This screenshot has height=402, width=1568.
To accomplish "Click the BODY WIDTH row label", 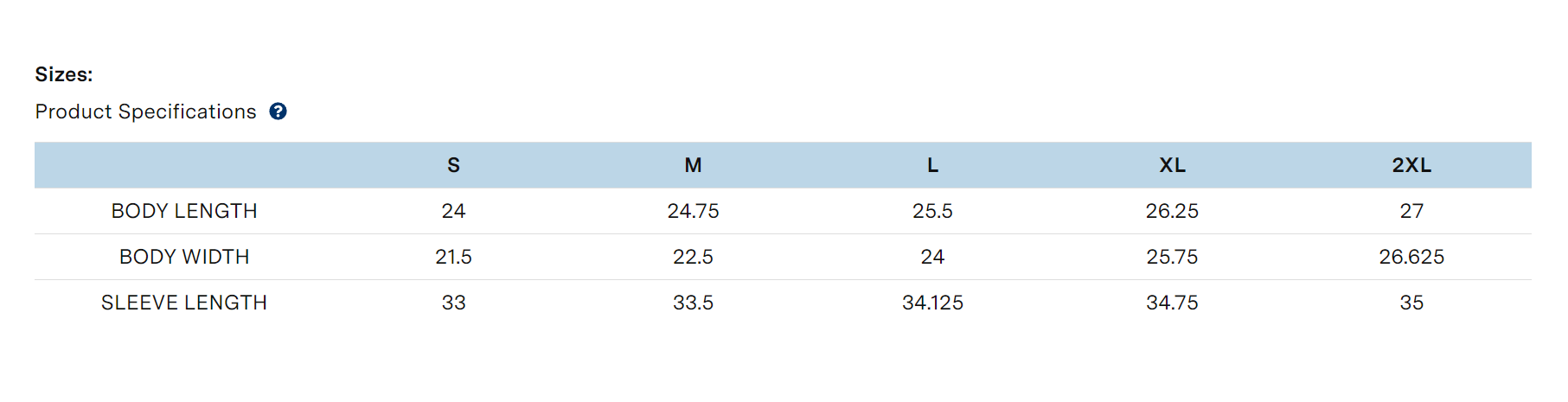I will click(x=184, y=257).
